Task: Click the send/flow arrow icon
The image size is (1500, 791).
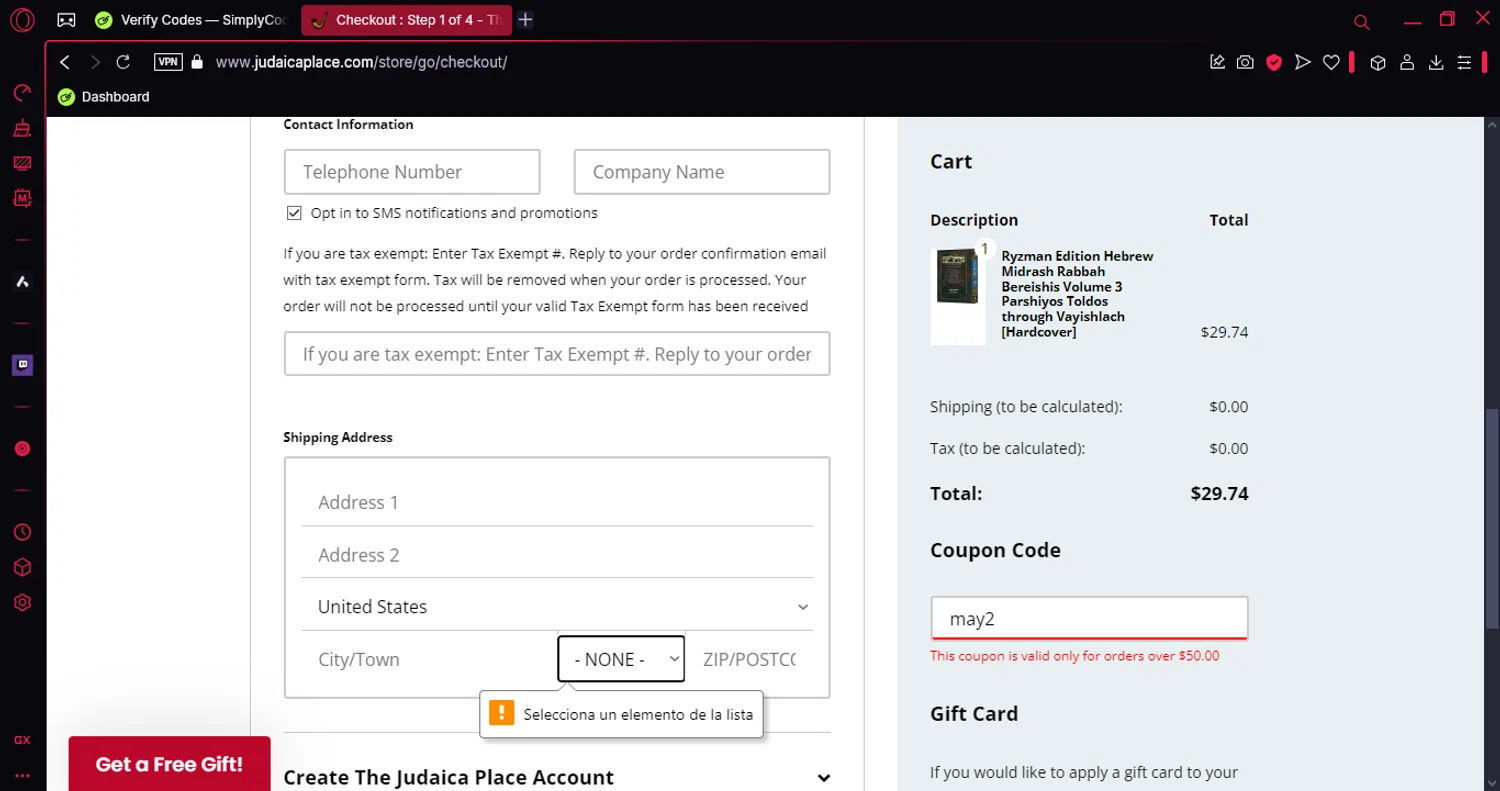Action: pos(1302,62)
